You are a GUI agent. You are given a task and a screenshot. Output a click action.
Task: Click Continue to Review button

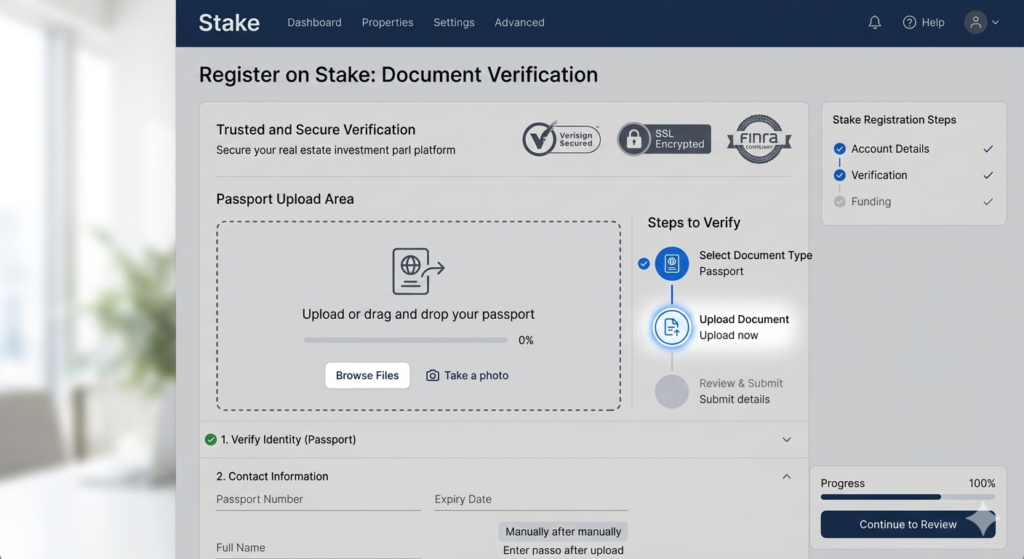point(908,524)
